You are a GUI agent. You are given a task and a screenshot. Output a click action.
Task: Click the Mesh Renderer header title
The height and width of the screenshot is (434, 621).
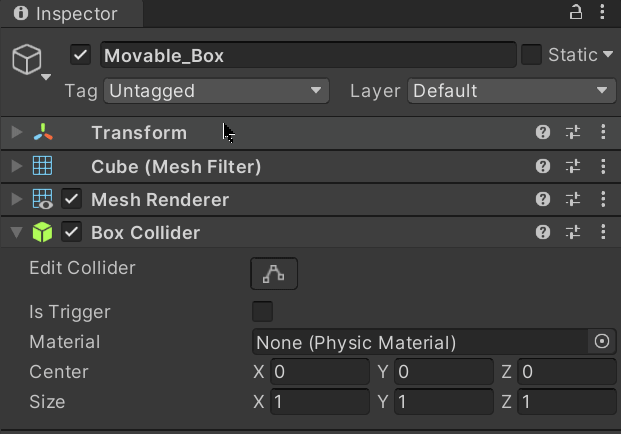(x=160, y=199)
